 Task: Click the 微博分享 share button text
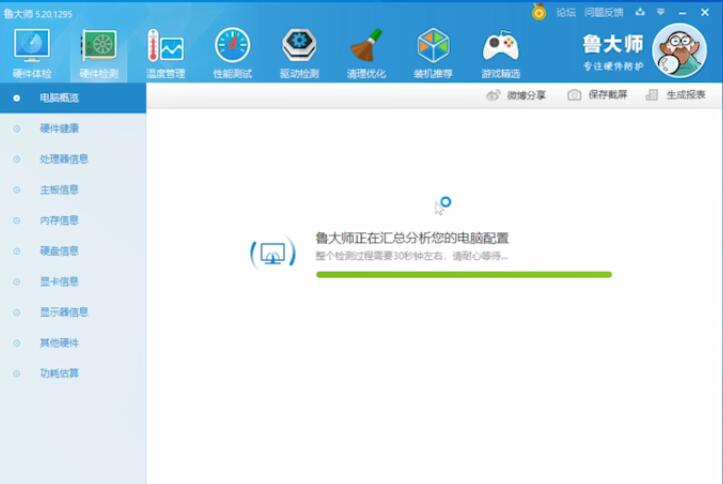click(x=526, y=95)
